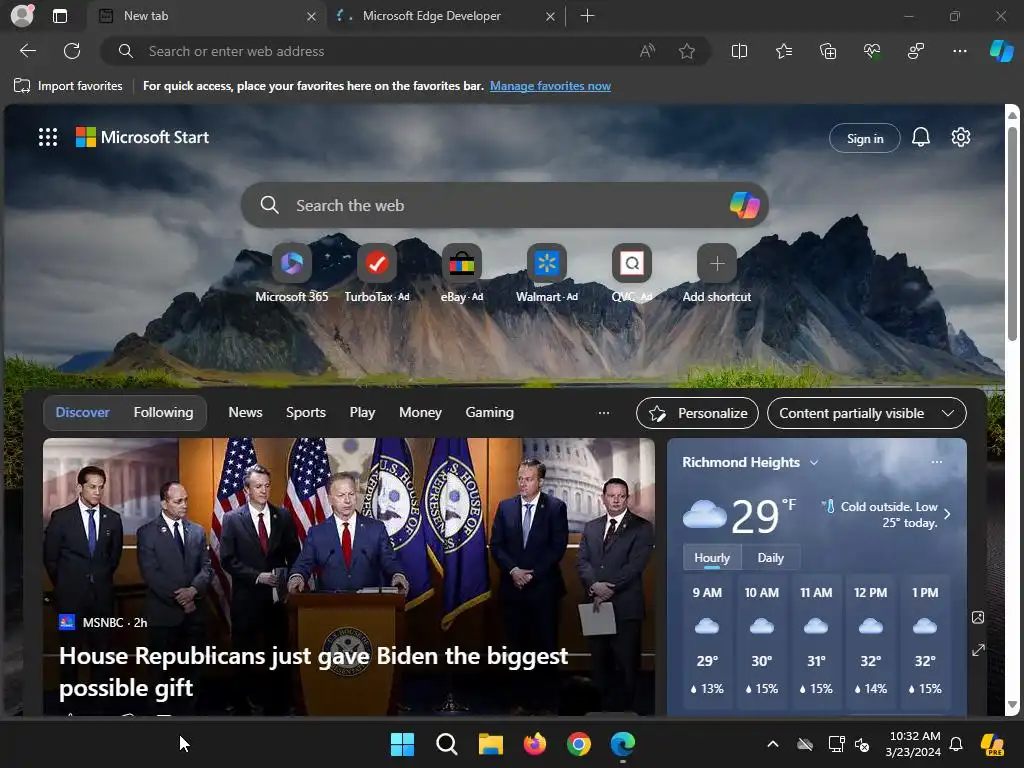The width and height of the screenshot is (1024, 768).
Task: Open the Favorites list icon
Action: [784, 51]
